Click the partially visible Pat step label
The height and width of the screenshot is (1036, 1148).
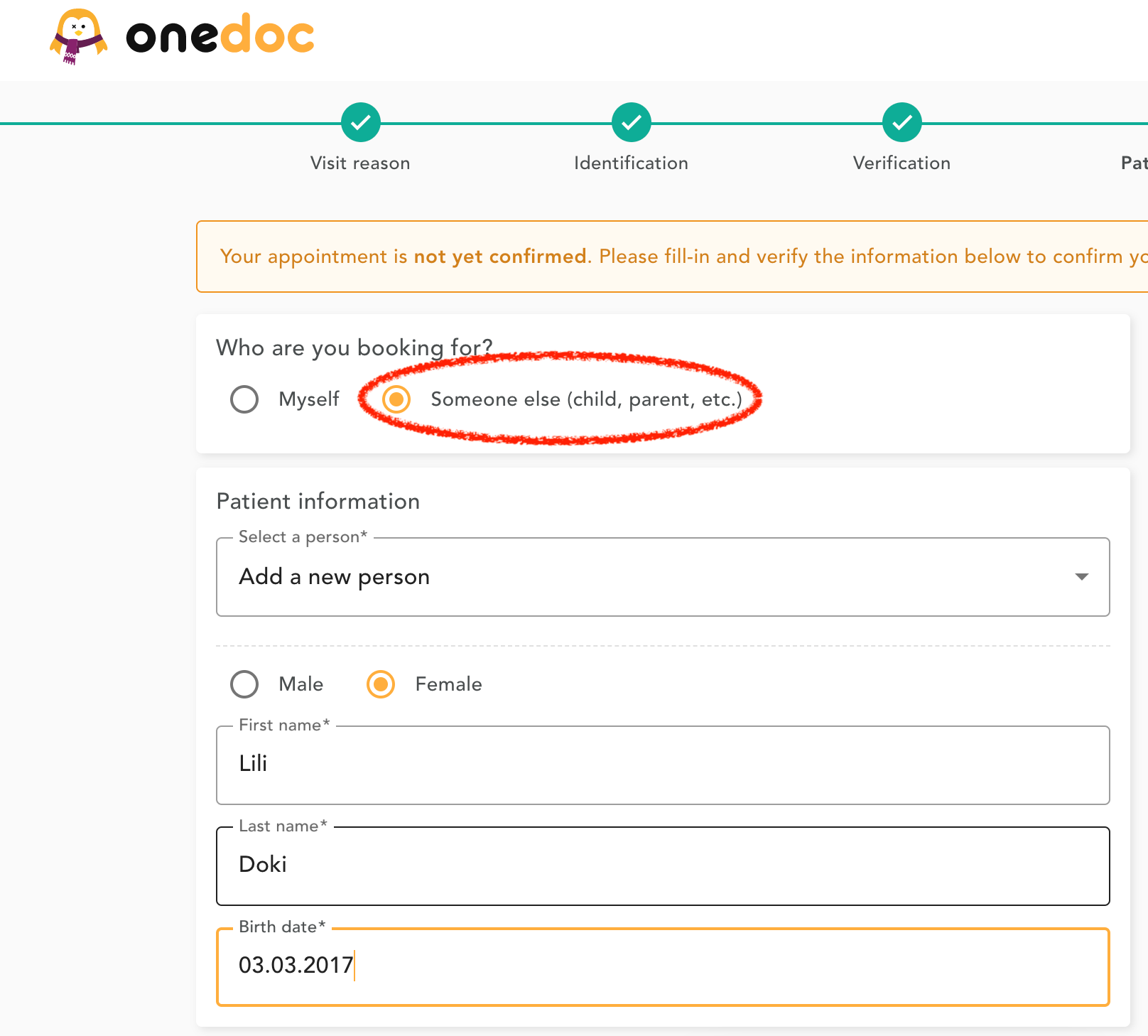pyautogui.click(x=1134, y=163)
